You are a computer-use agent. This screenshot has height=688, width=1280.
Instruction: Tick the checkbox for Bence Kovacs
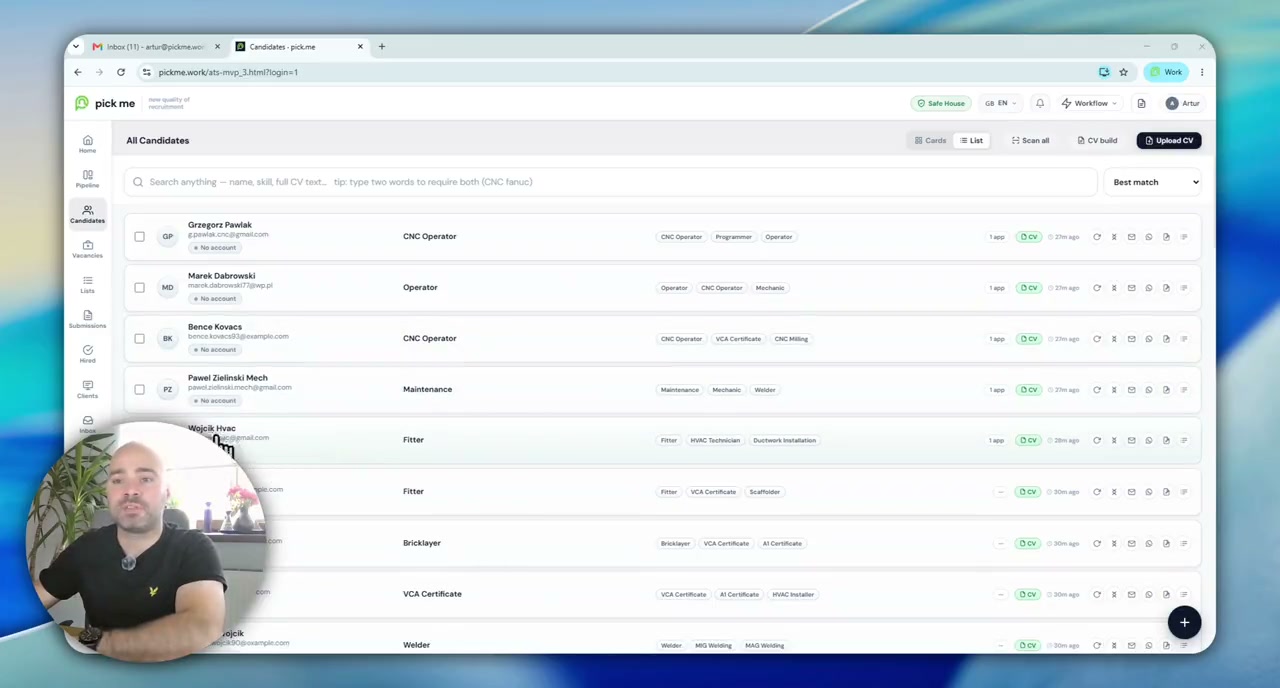pyautogui.click(x=139, y=339)
